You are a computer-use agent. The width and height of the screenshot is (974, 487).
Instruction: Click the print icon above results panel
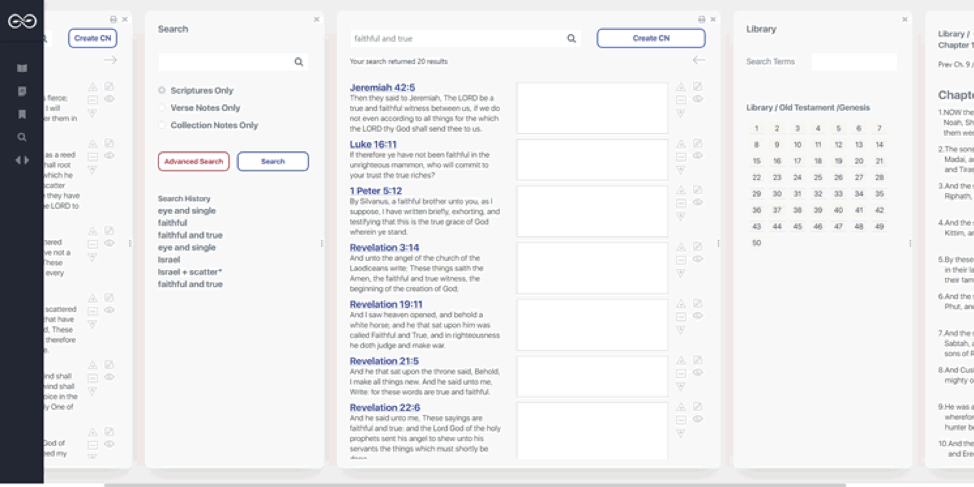click(701, 19)
